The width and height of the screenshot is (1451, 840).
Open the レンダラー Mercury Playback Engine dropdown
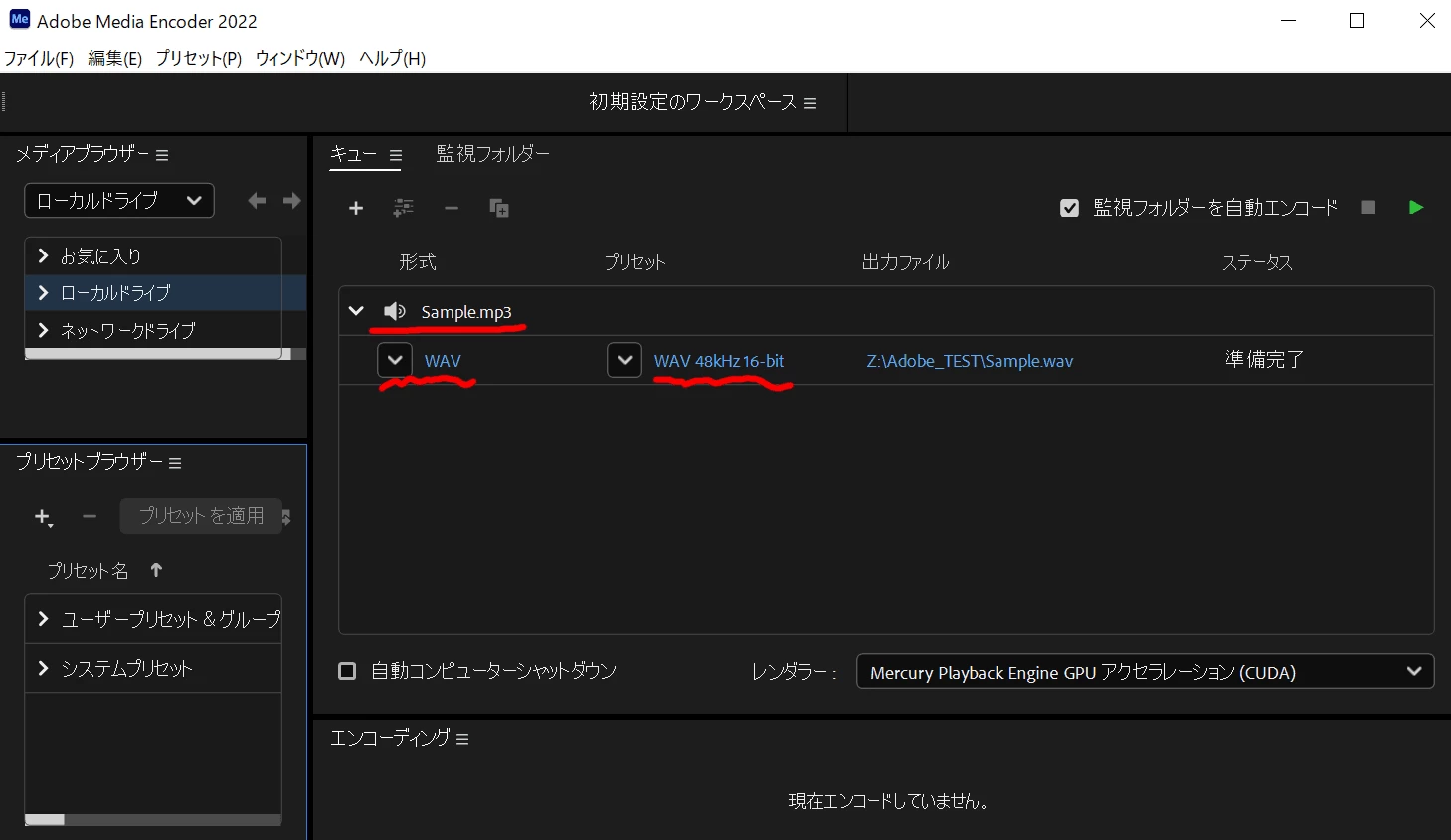tap(1145, 671)
